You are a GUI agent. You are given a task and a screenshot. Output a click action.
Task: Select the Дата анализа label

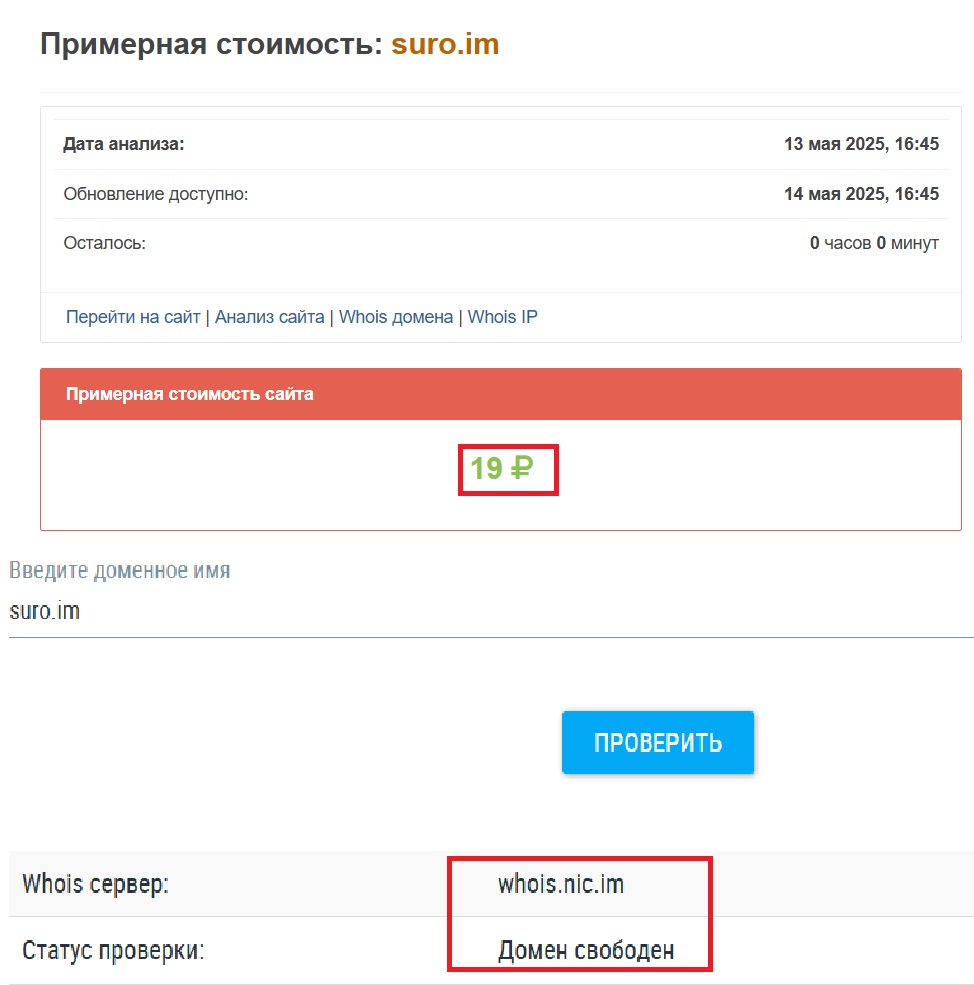pyautogui.click(x=124, y=144)
